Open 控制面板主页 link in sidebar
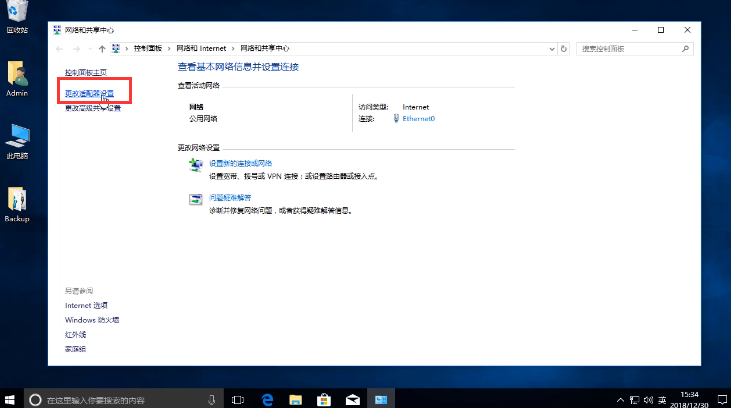 [x=86, y=72]
